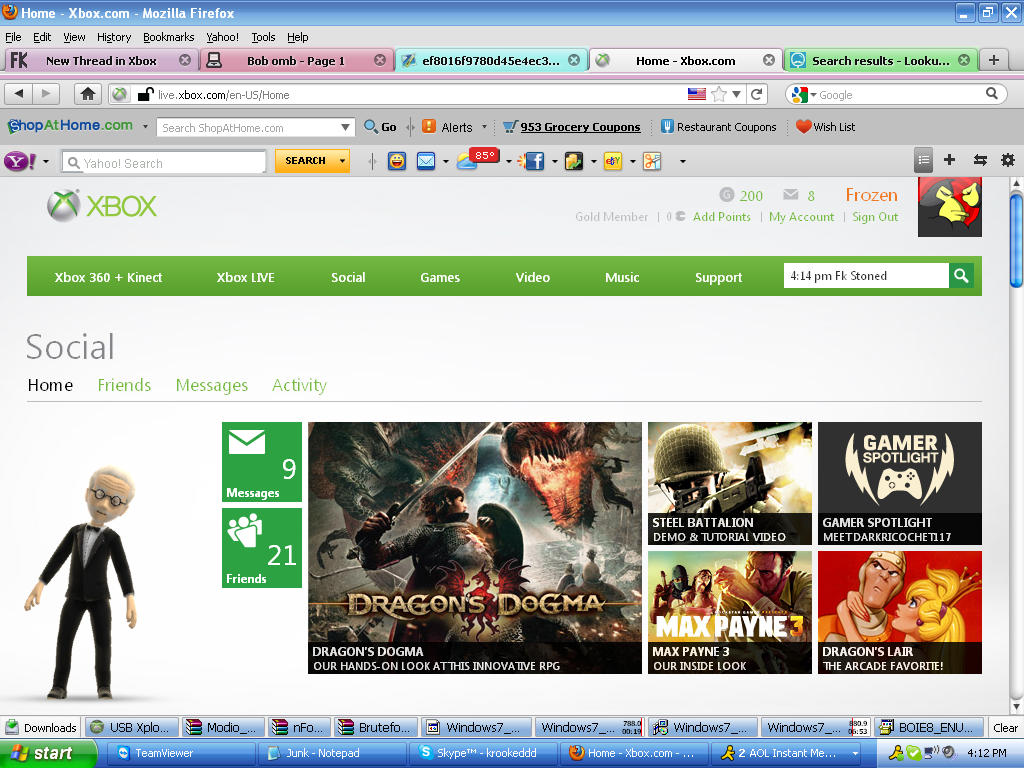Image resolution: width=1024 pixels, height=768 pixels.
Task: Check the 85° weather toolbar icon
Action: [x=478, y=159]
